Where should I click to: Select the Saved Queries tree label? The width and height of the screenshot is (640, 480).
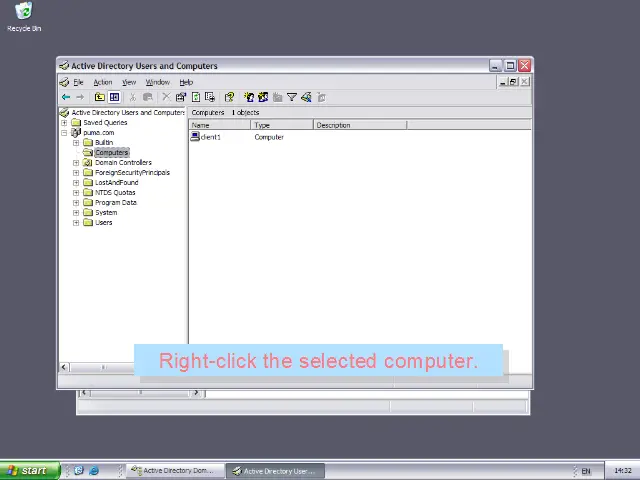pos(105,122)
